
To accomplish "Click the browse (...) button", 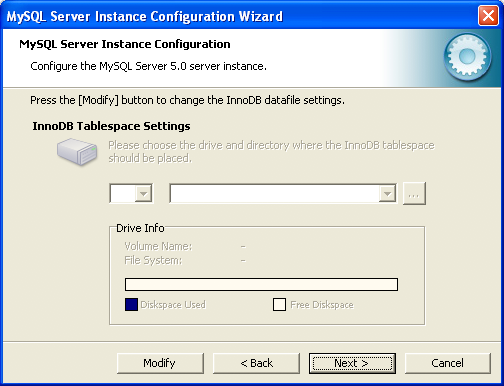I will coord(414,193).
